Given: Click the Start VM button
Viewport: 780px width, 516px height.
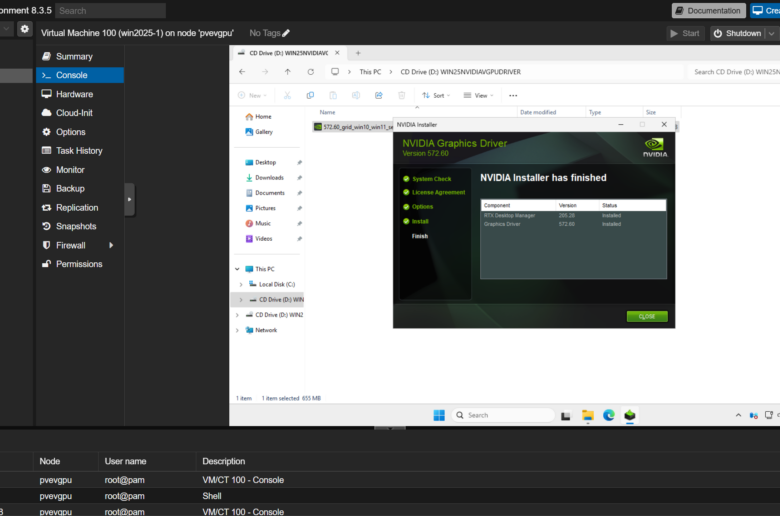Looking at the screenshot, I should click(x=685, y=33).
